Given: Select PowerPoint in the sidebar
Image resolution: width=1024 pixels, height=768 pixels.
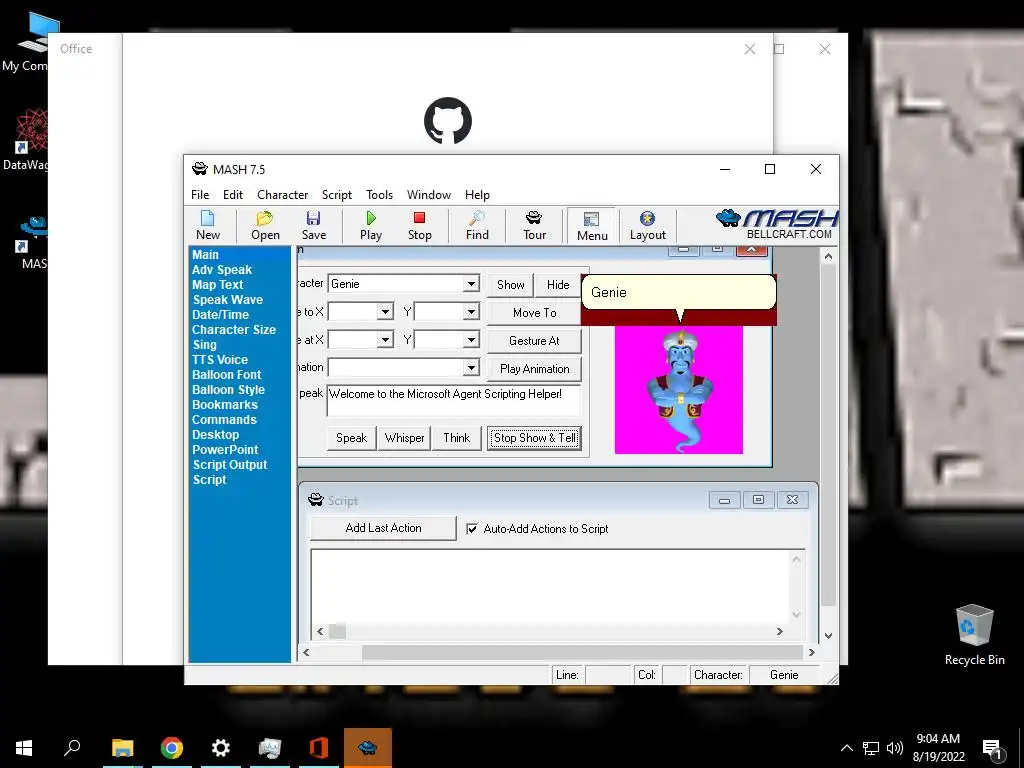Looking at the screenshot, I should tap(225, 450).
